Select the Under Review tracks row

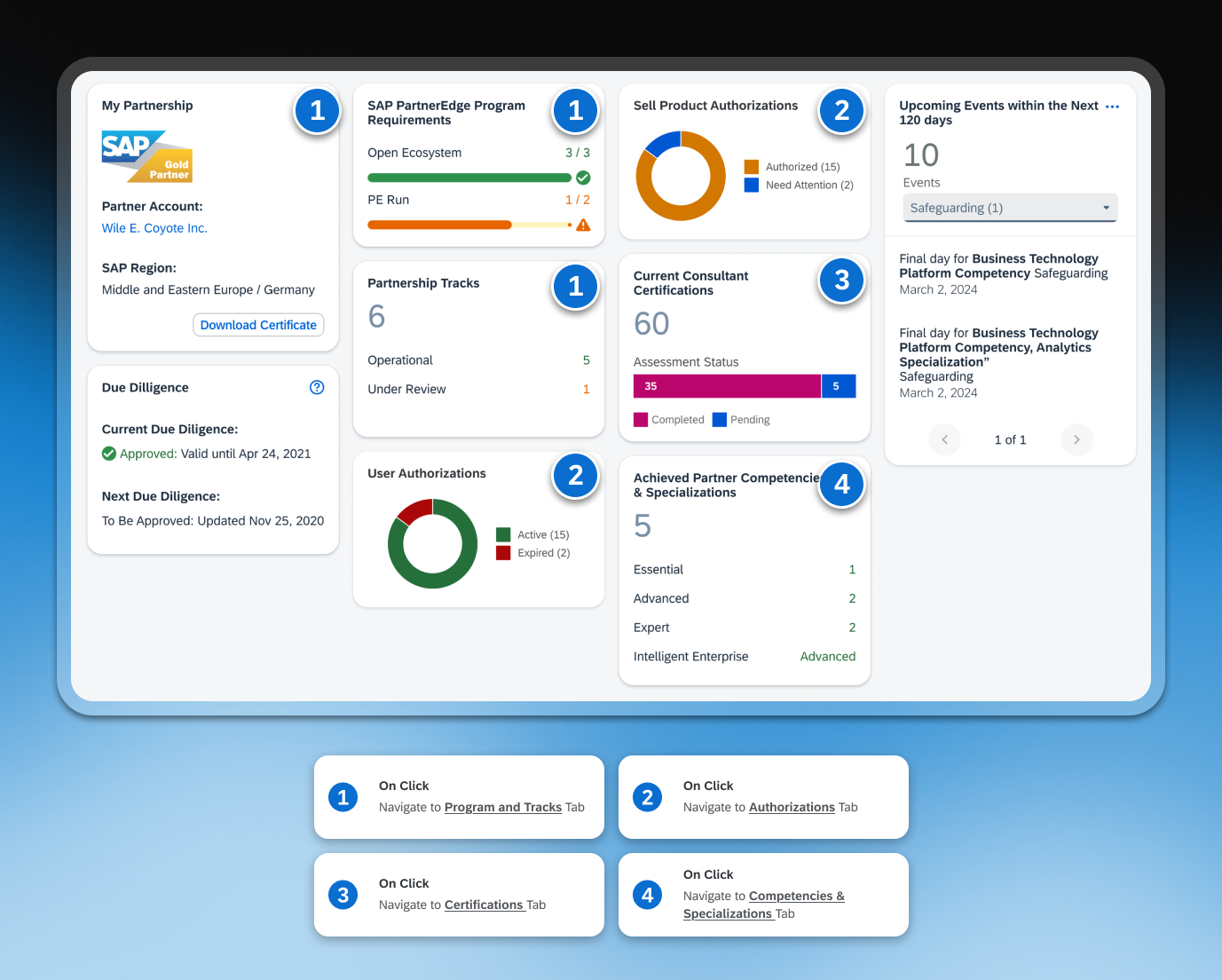[x=478, y=390]
